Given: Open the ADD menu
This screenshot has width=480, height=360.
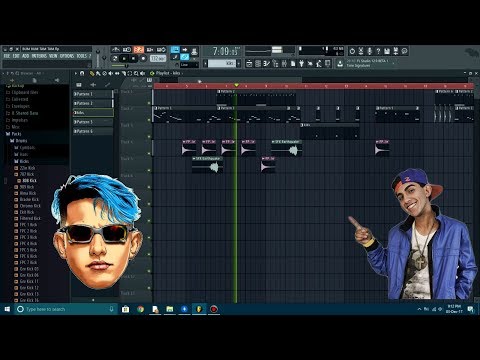Looking at the screenshot, I should [25, 56].
